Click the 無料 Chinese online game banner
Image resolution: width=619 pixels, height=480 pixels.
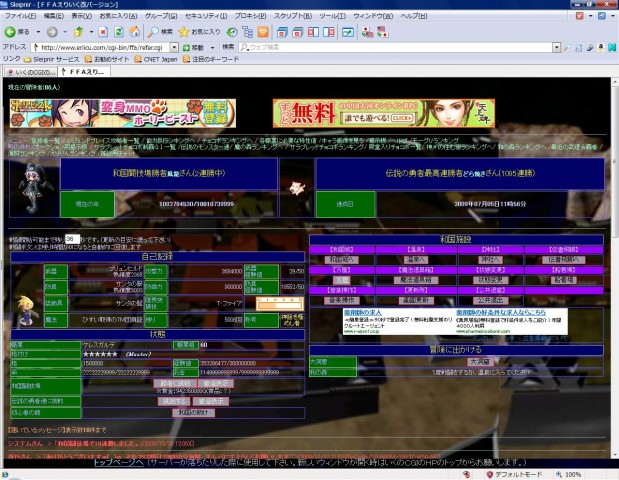click(384, 113)
